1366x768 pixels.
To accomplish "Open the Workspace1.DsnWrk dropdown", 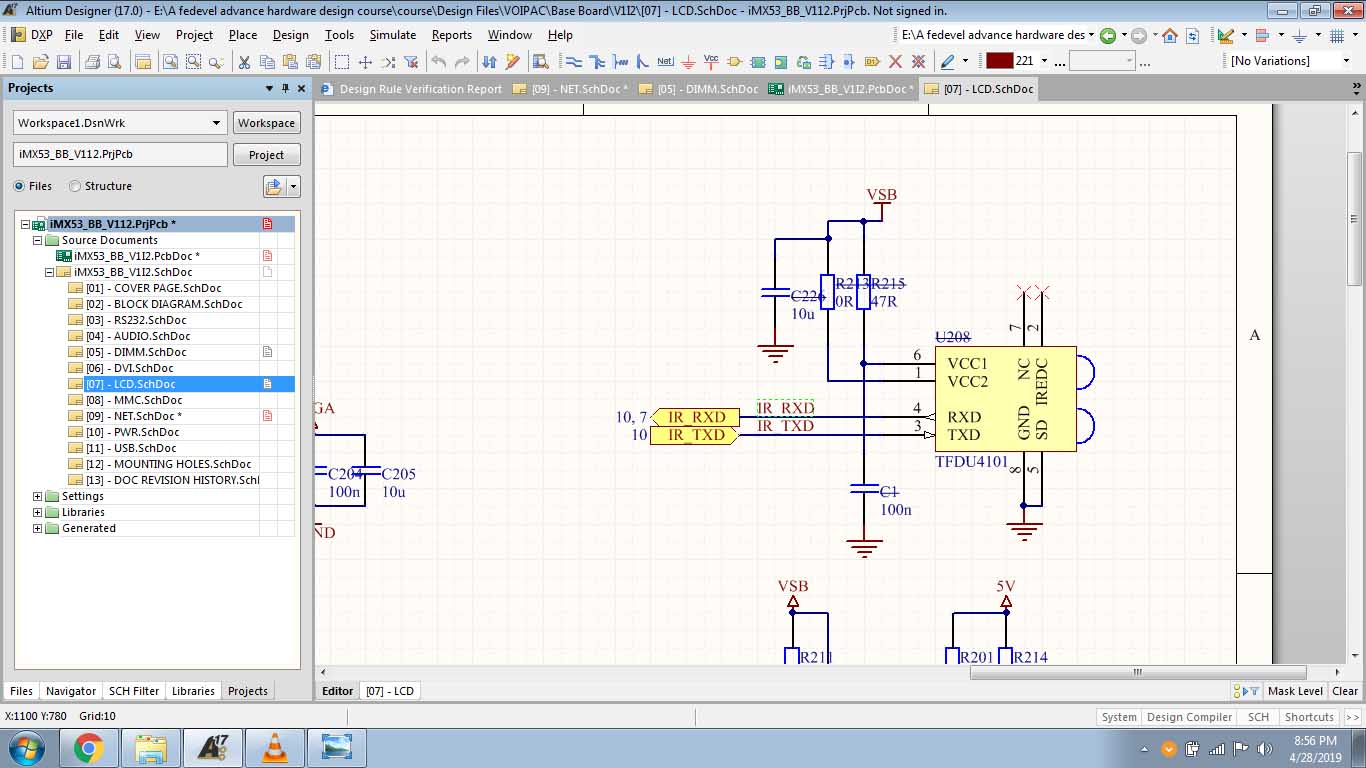I will point(216,123).
